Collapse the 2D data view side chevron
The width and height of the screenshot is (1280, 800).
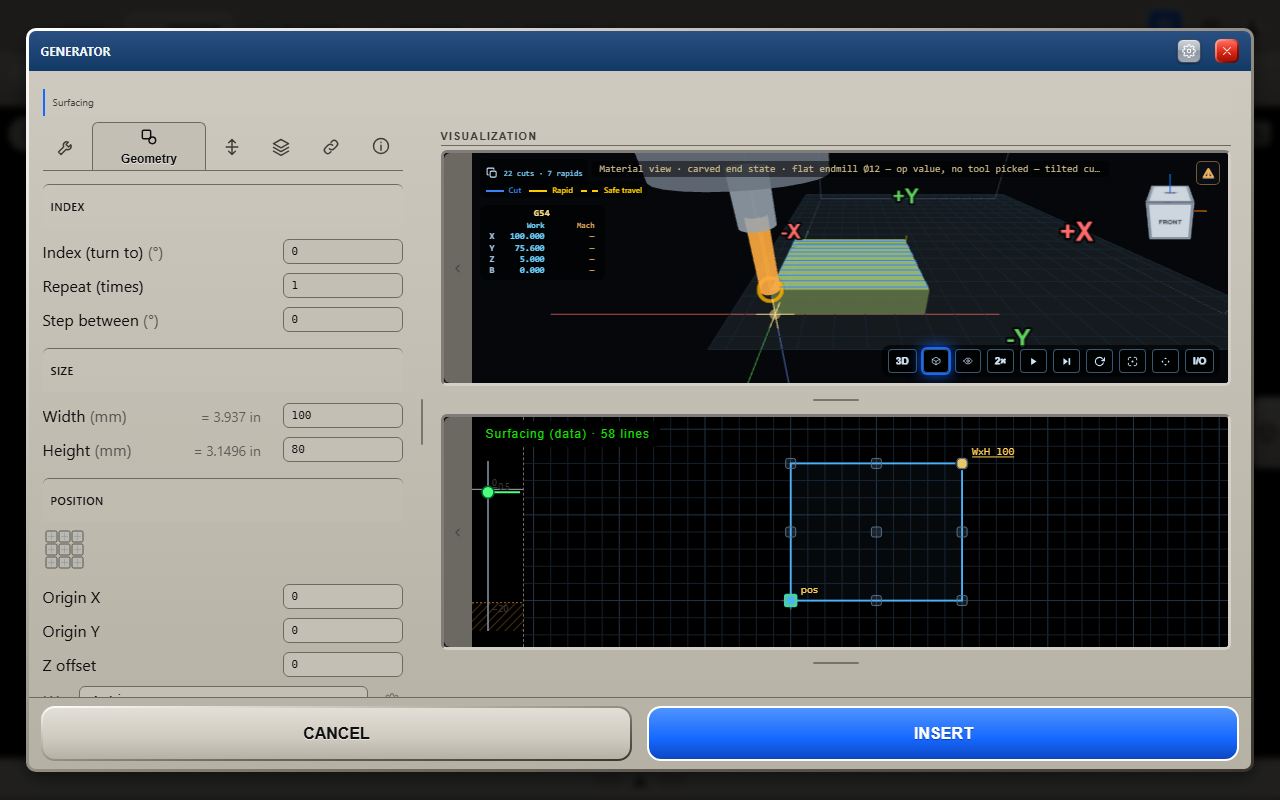coord(458,532)
